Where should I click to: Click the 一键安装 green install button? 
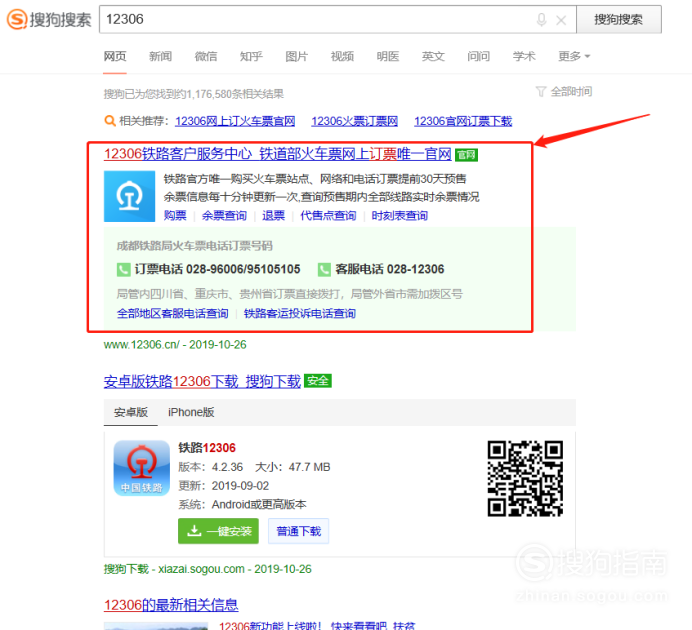point(218,531)
